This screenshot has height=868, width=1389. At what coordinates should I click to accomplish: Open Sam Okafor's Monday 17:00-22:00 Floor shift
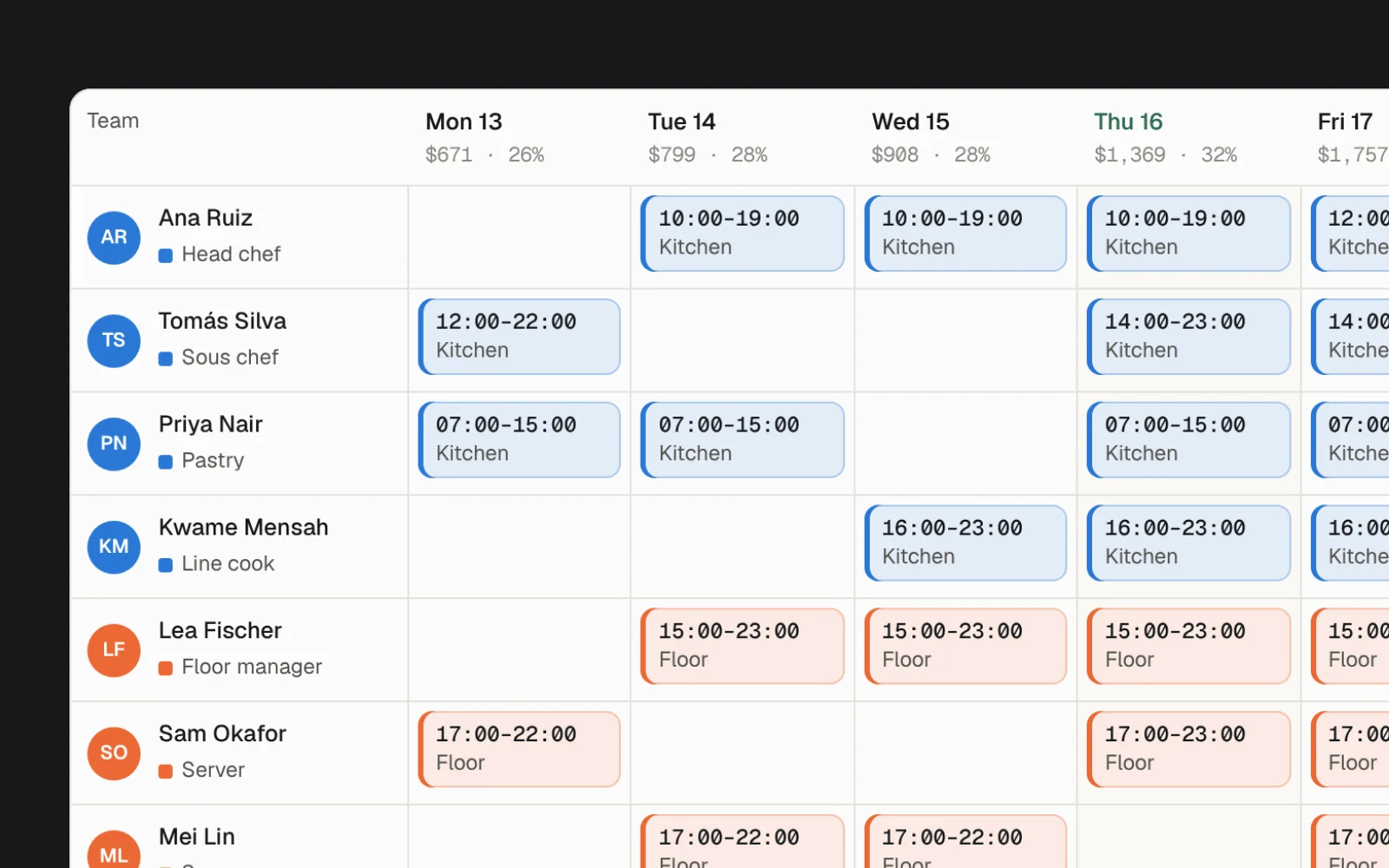point(519,750)
